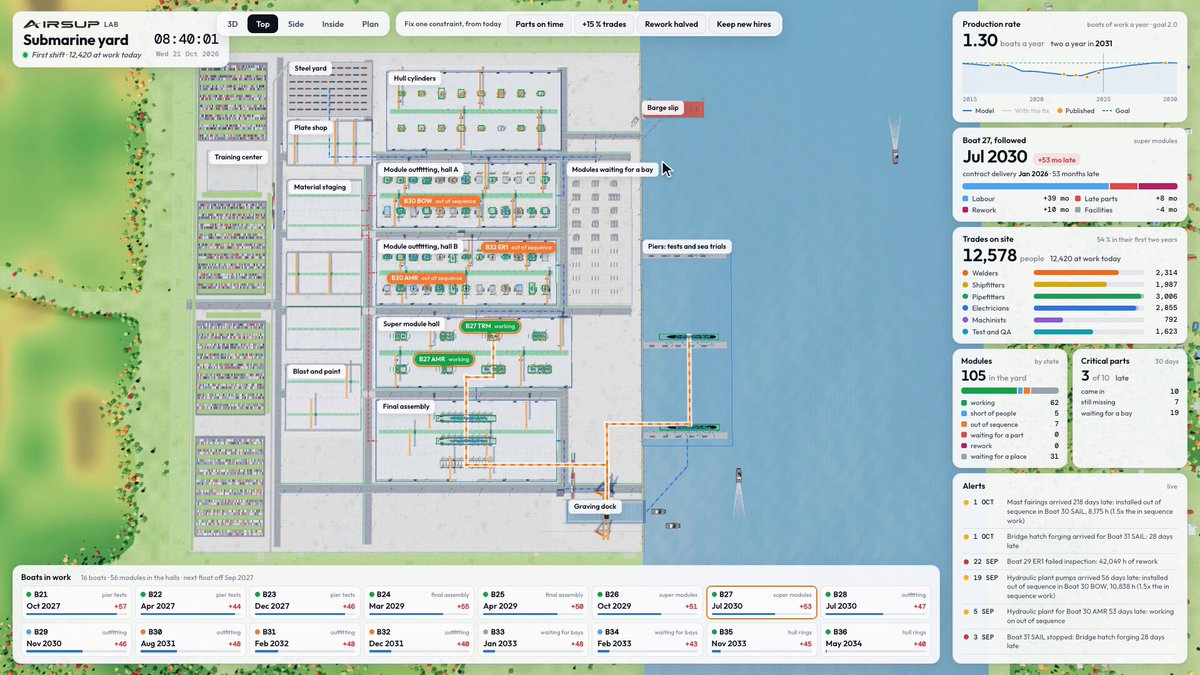Toggle the Keep new hires constraint

click(744, 24)
